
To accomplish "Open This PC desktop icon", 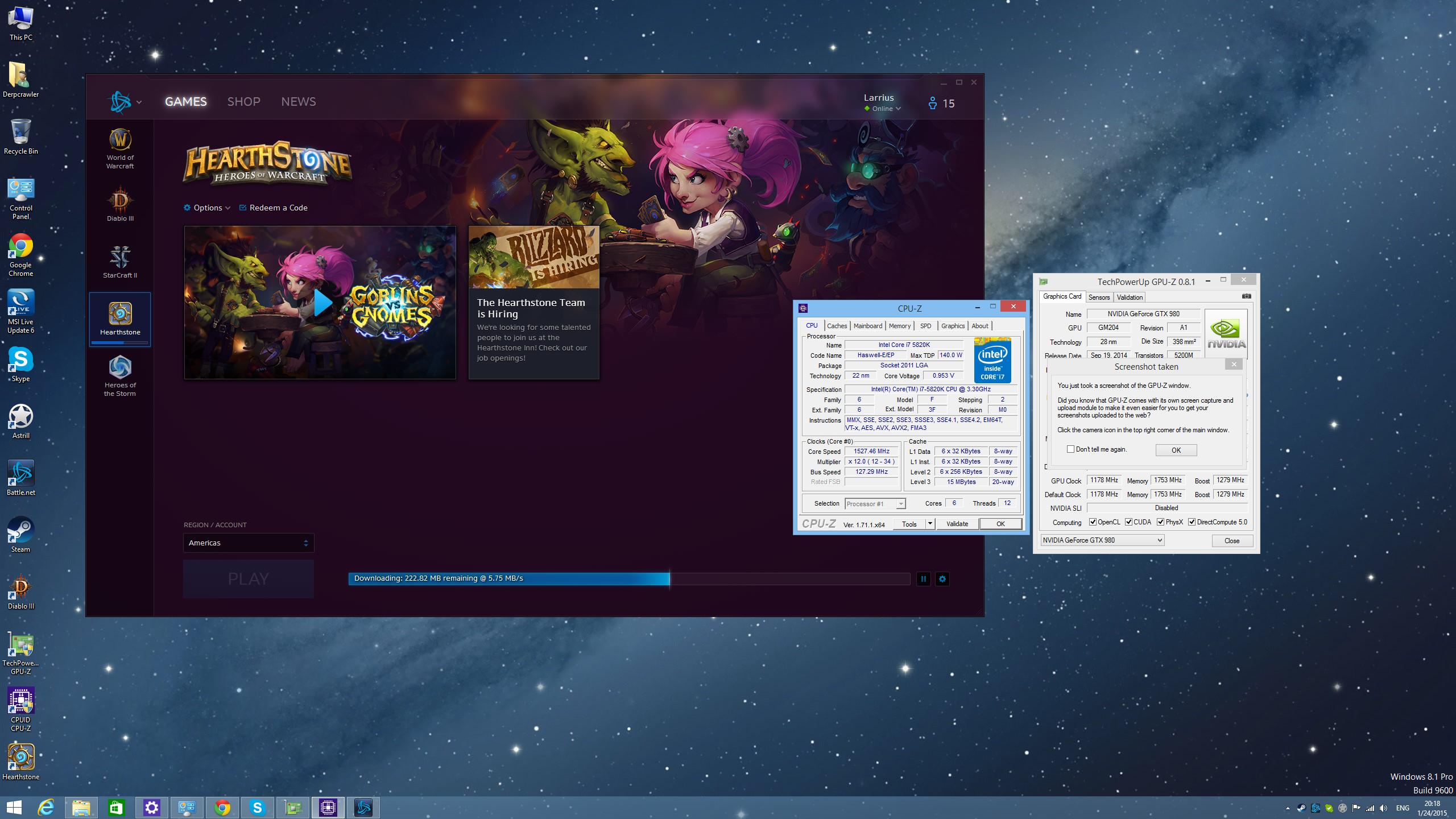I will (x=21, y=24).
